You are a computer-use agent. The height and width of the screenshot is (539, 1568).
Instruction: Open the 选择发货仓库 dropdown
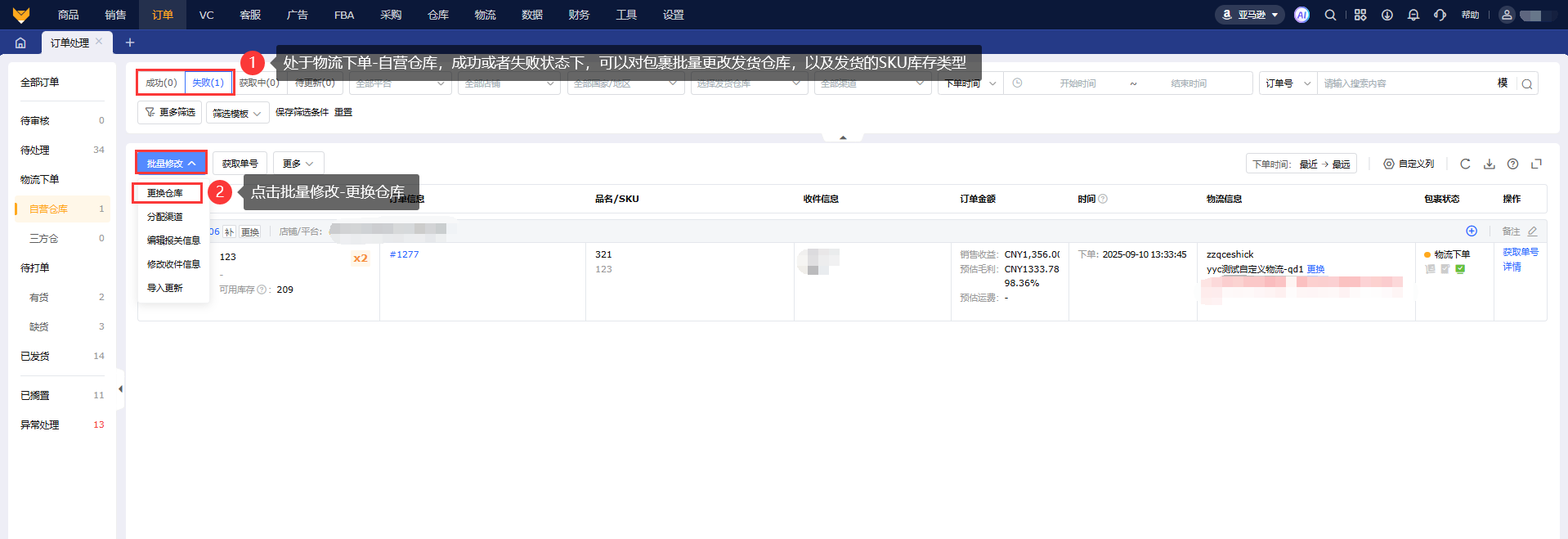749,83
